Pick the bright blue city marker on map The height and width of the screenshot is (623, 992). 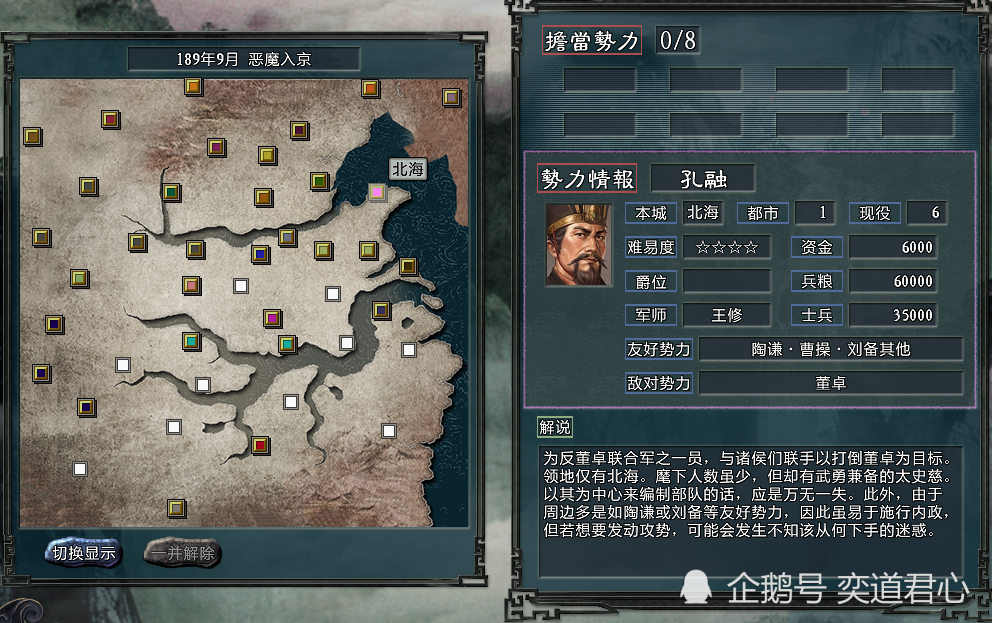click(260, 254)
